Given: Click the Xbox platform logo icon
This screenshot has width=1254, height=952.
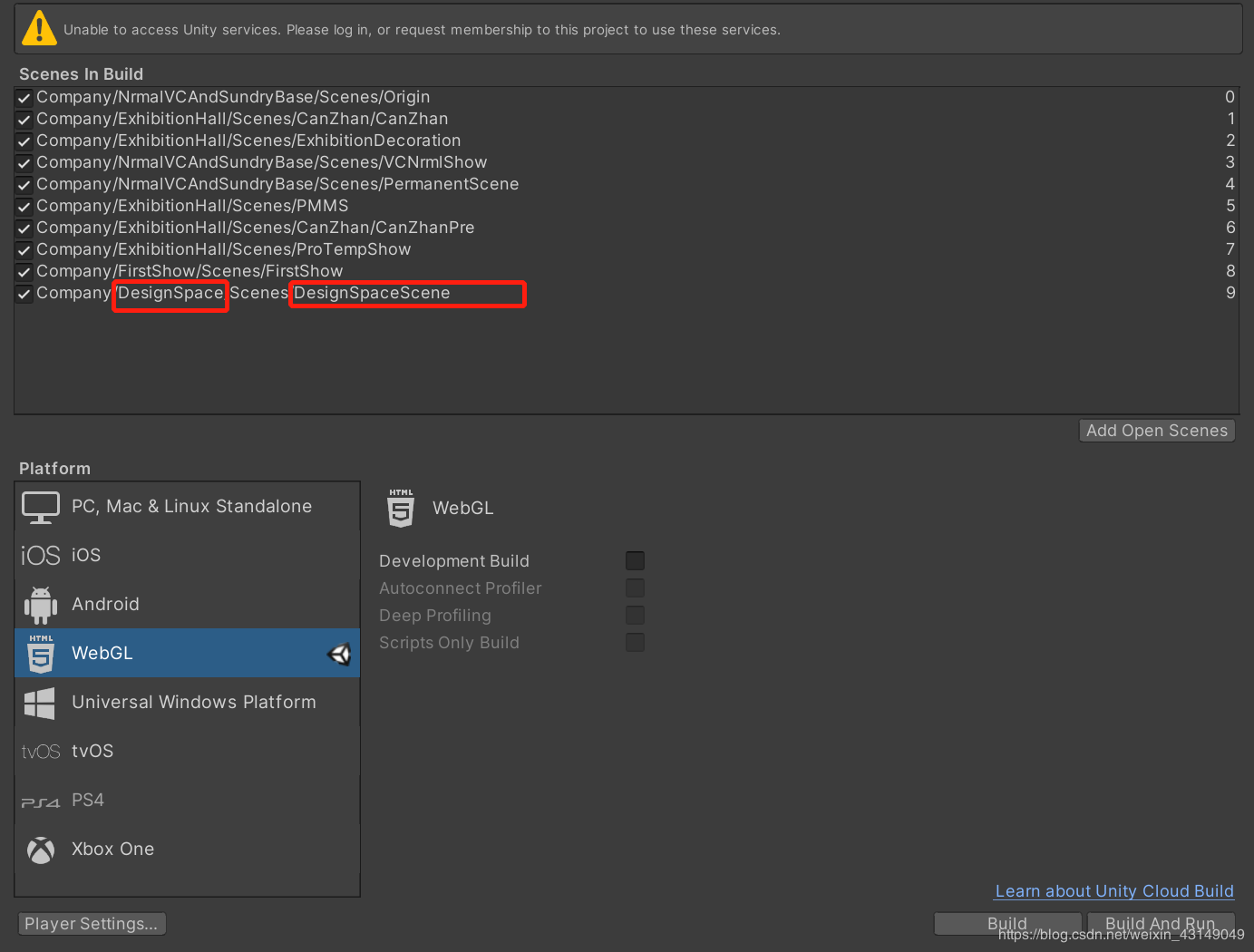Looking at the screenshot, I should [x=41, y=850].
